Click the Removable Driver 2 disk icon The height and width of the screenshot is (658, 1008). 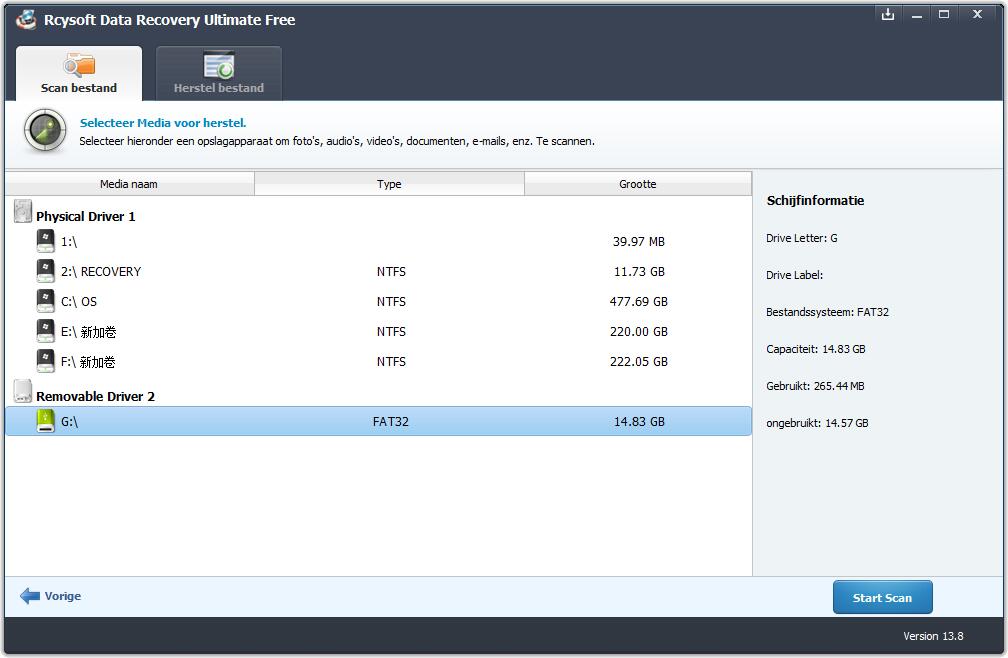click(23, 393)
